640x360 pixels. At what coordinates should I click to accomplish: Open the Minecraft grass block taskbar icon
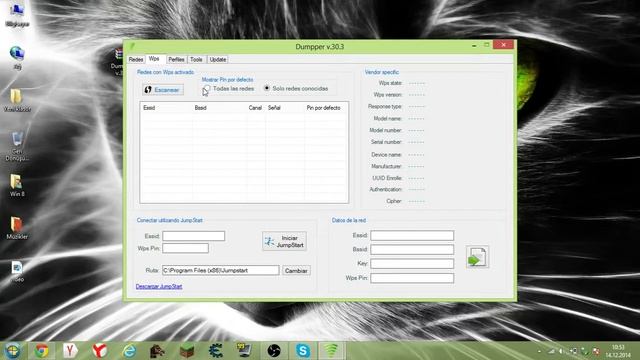click(x=187, y=351)
